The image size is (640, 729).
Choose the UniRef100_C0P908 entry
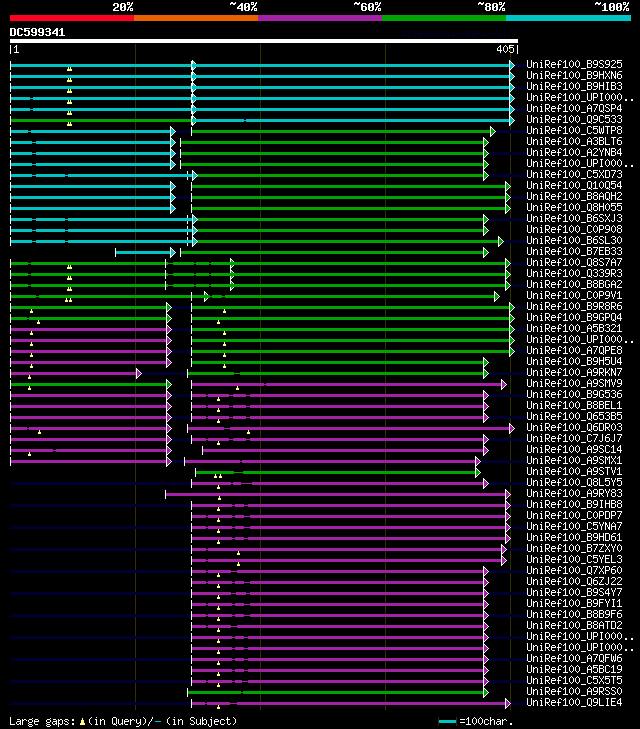pos(574,230)
